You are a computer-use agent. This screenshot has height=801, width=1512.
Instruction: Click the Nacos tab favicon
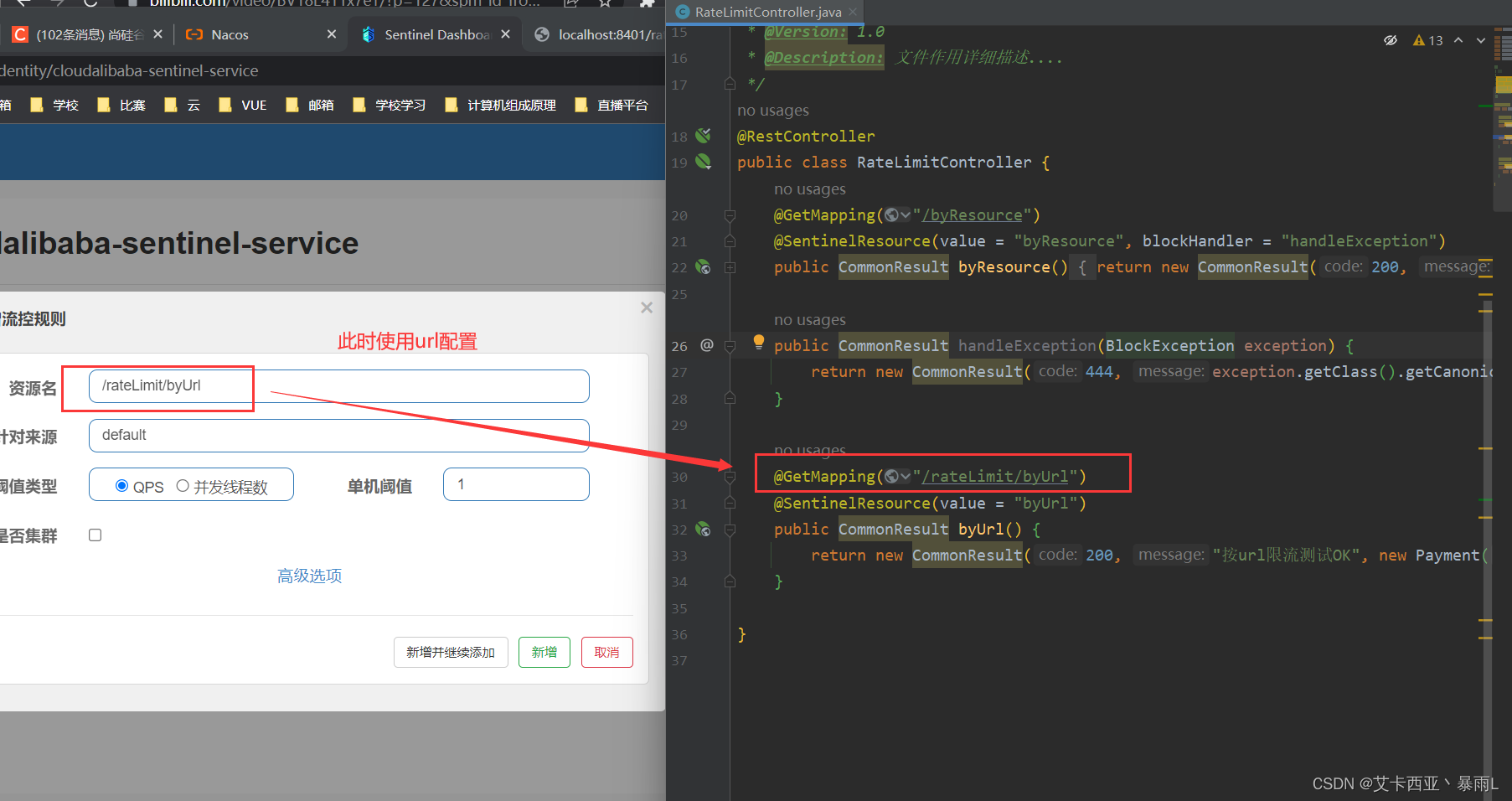point(194,34)
